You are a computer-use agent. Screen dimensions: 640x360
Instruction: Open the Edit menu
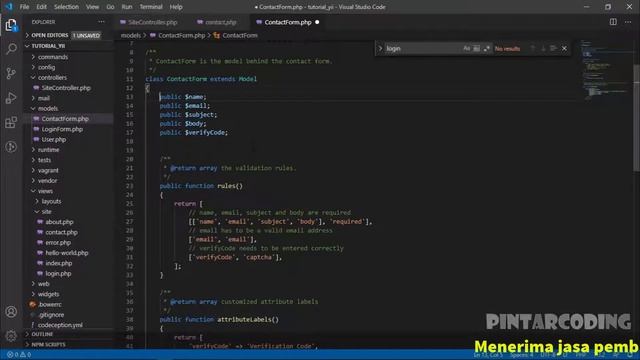(41, 7)
